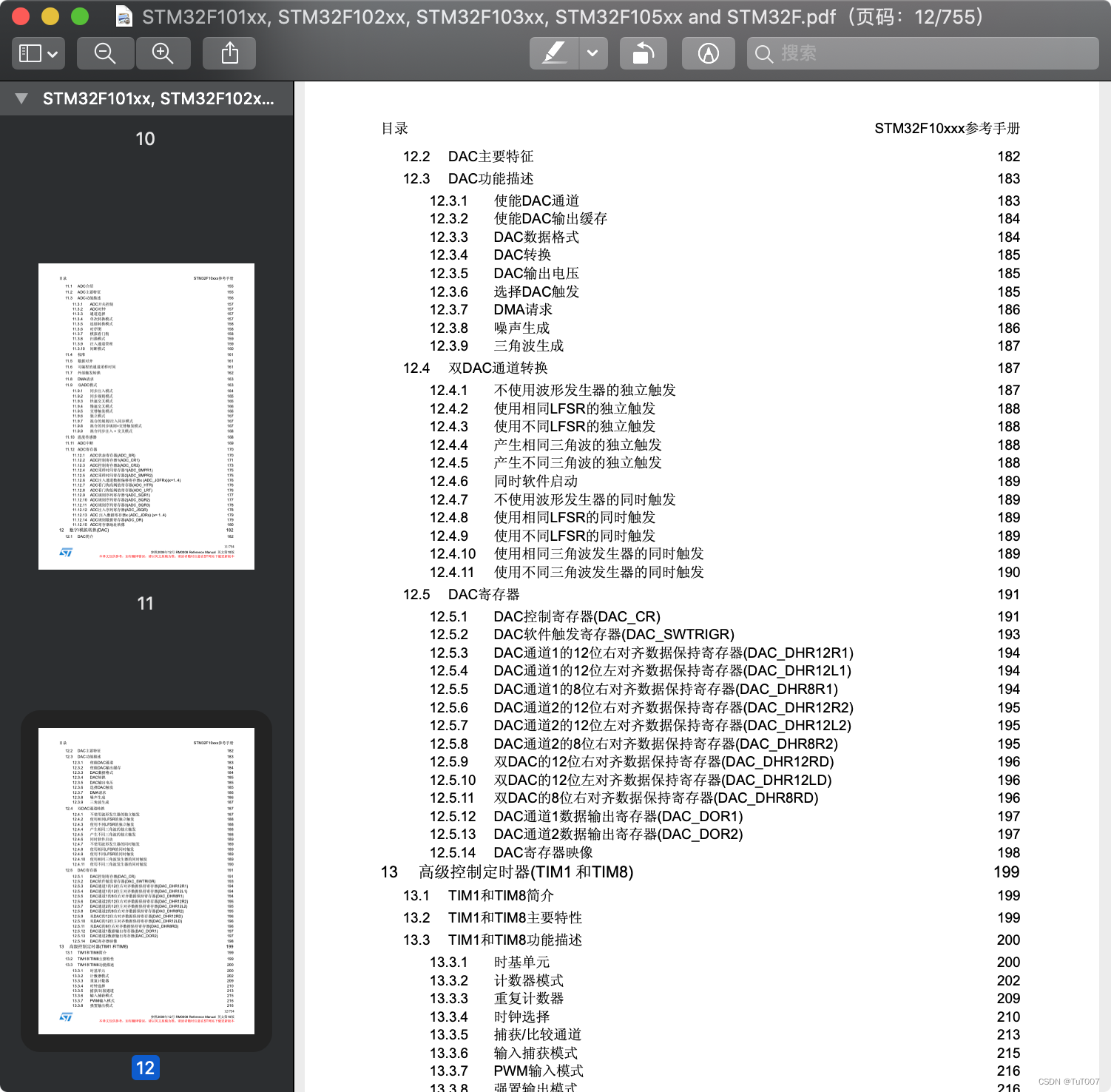Screen dimensions: 1111x1092
Task: Collapse the STM32F101xx document outline
Action: [x=21, y=98]
